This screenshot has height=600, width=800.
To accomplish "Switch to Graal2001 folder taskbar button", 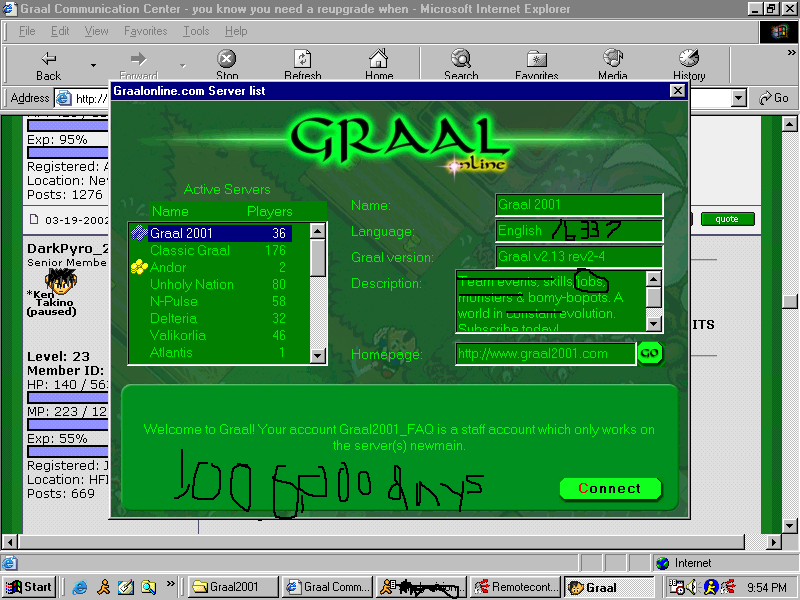I will point(234,587).
